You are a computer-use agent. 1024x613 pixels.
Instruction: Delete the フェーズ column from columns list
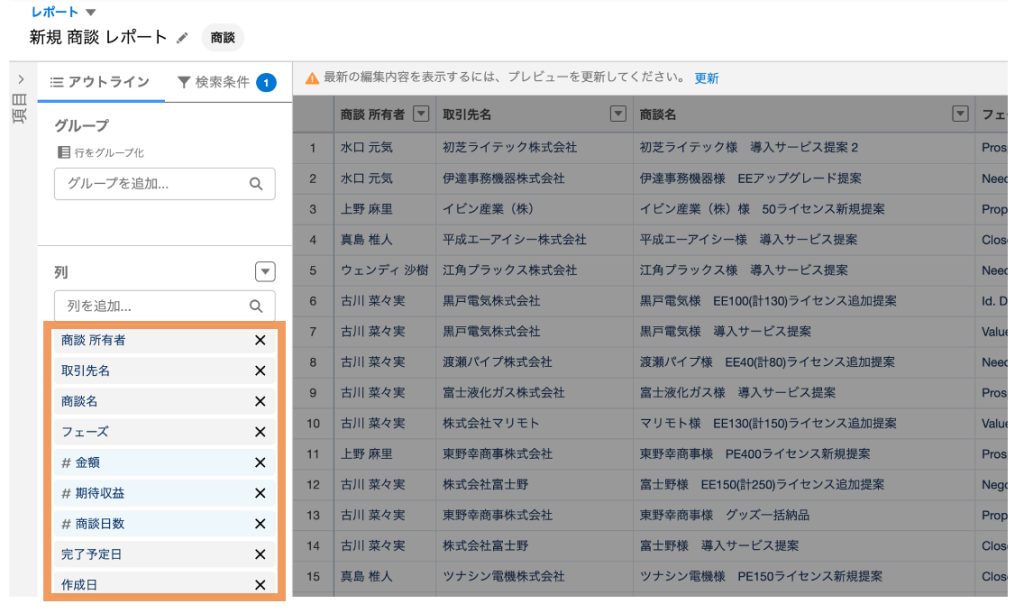(x=260, y=432)
